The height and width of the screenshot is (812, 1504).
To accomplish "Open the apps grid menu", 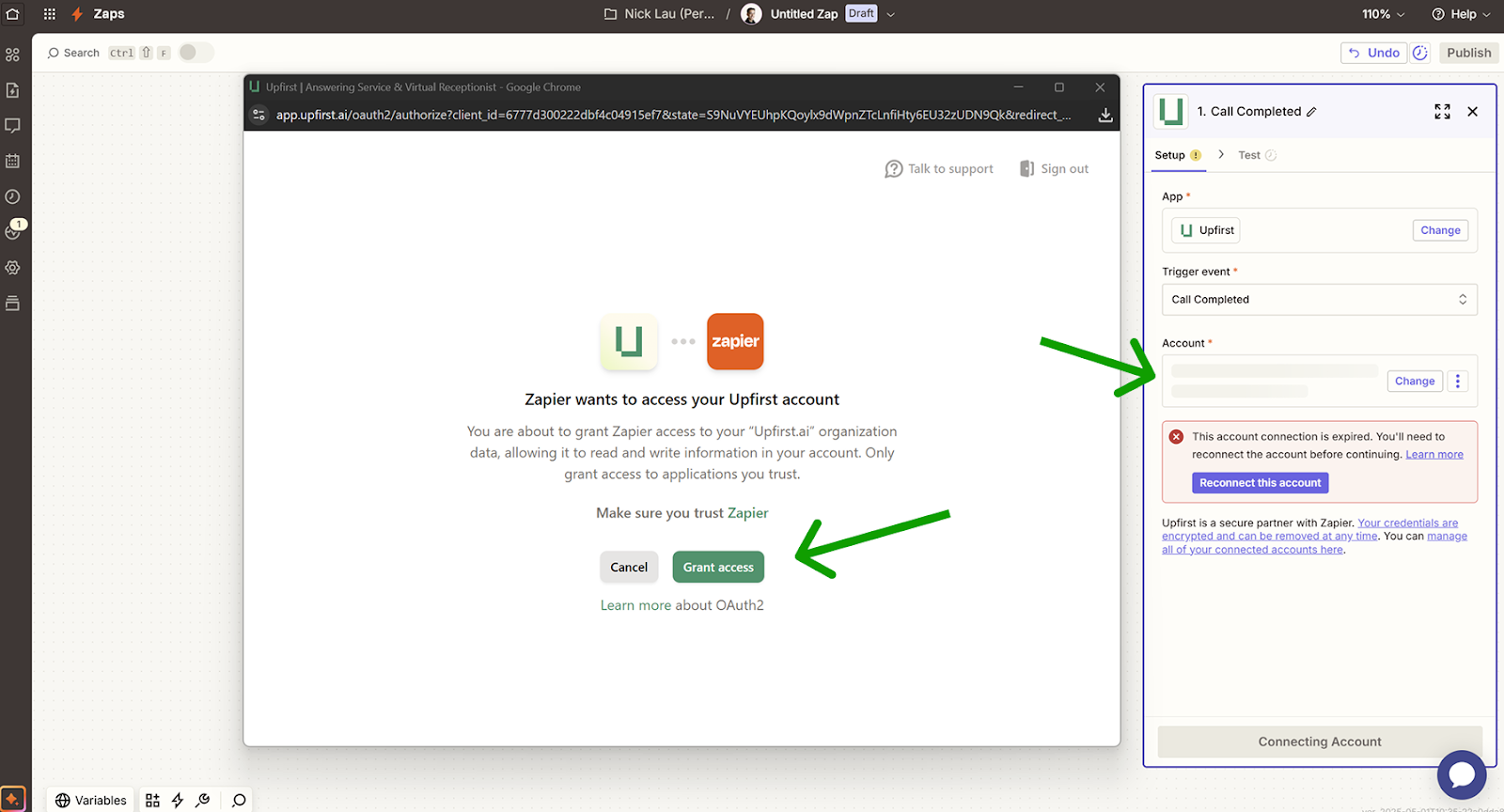I will 50,14.
